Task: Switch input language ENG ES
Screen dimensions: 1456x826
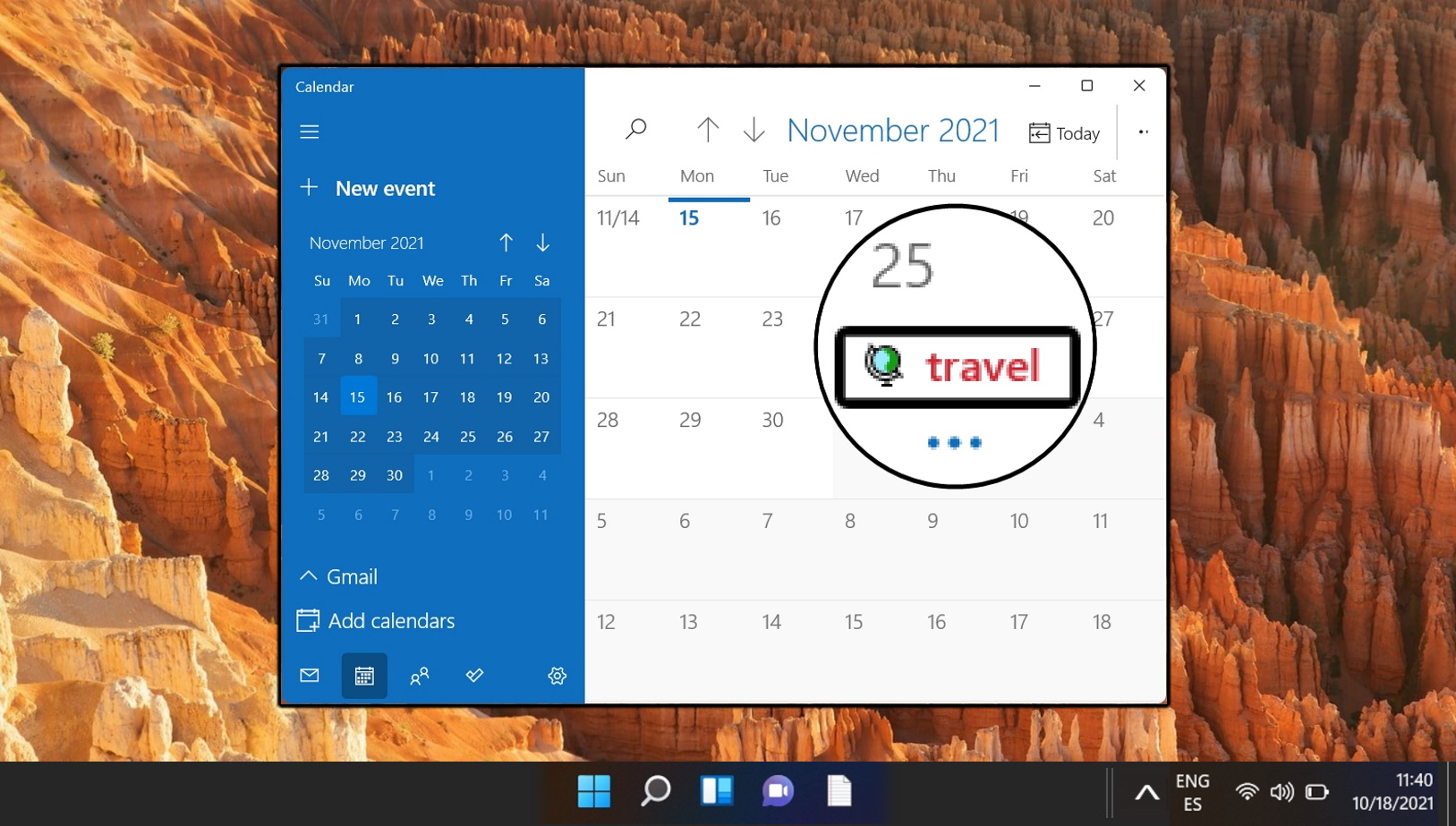Action: coord(1193,793)
